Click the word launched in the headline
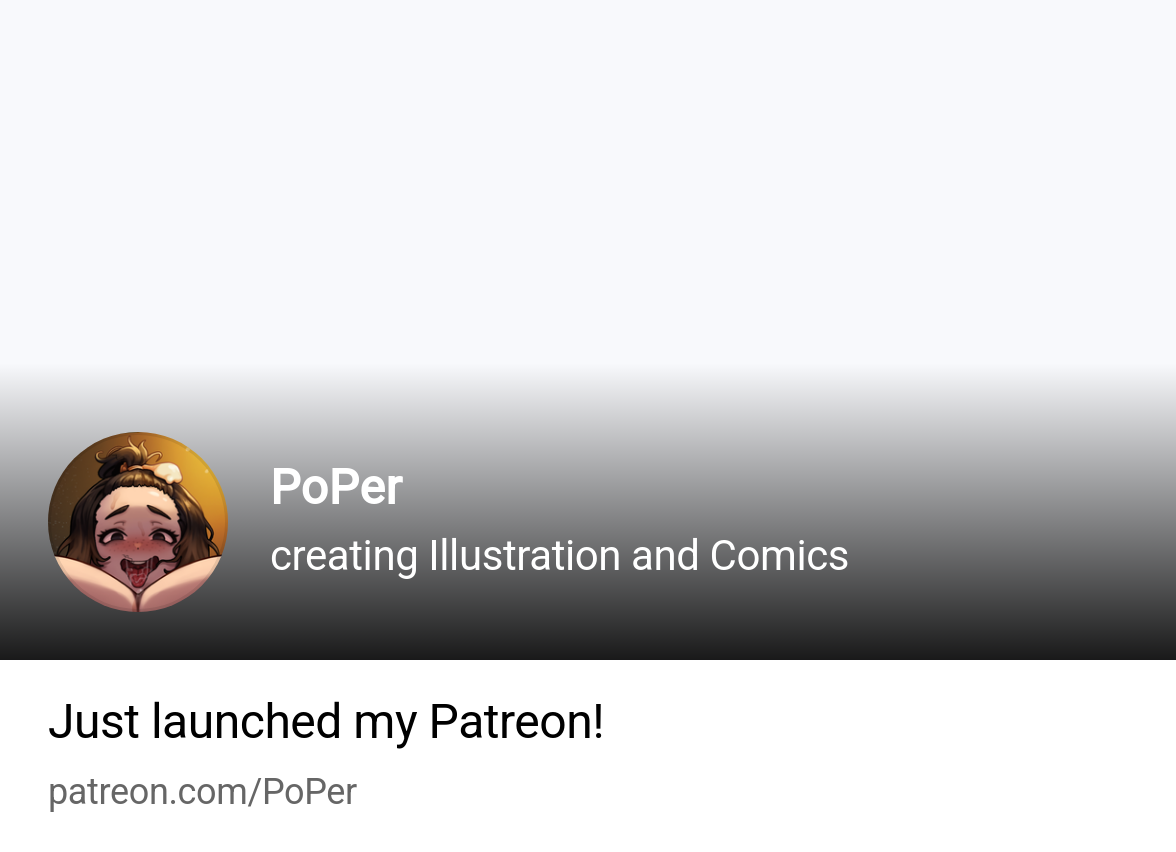This screenshot has width=1176, height=852. [247, 722]
